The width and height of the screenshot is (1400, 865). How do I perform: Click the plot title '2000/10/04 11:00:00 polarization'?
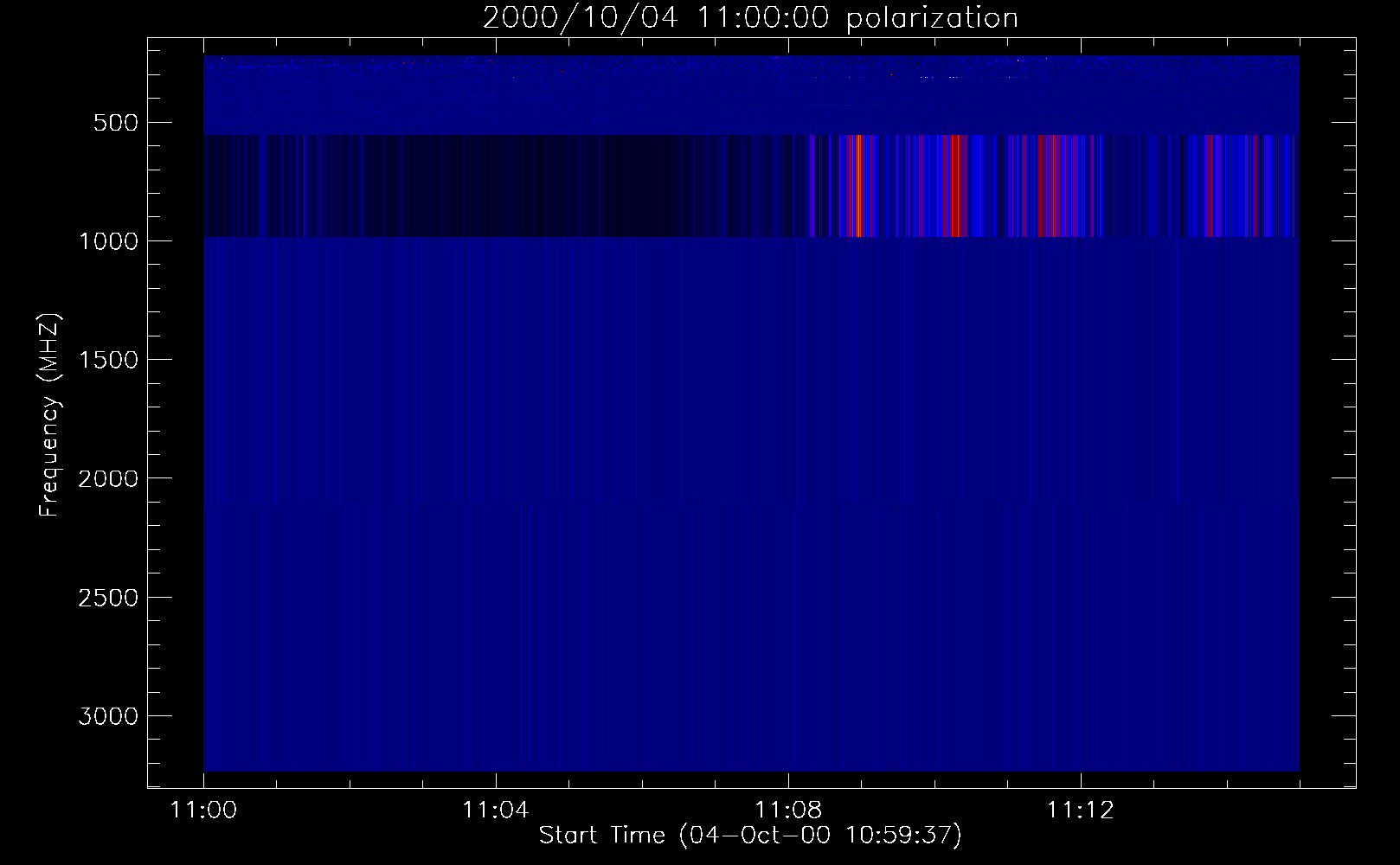point(750,18)
